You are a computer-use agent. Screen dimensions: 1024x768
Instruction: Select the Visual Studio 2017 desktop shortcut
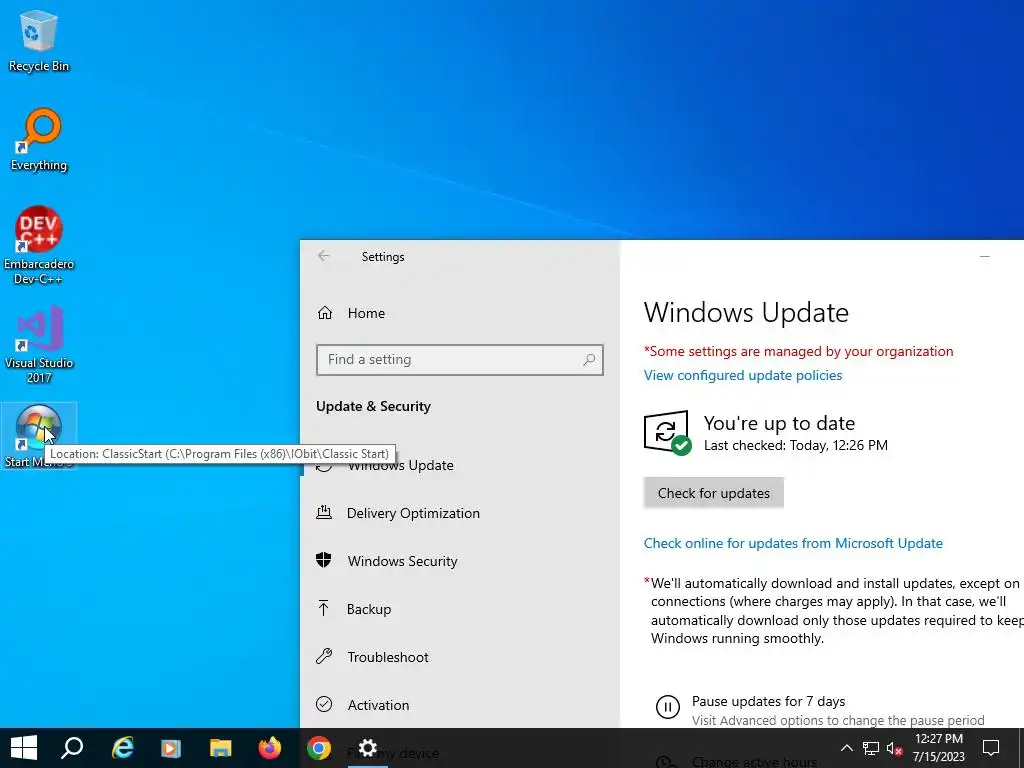(x=39, y=344)
